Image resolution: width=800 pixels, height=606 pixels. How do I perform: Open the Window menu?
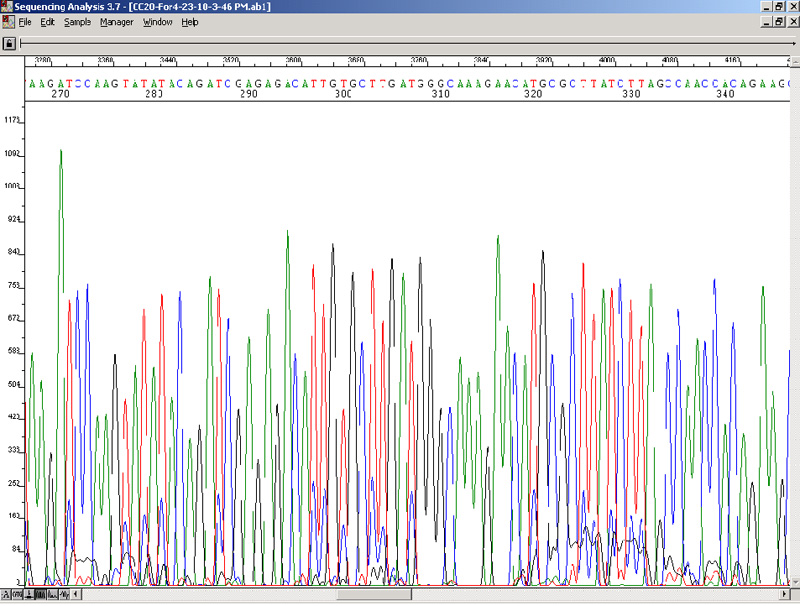click(x=158, y=22)
